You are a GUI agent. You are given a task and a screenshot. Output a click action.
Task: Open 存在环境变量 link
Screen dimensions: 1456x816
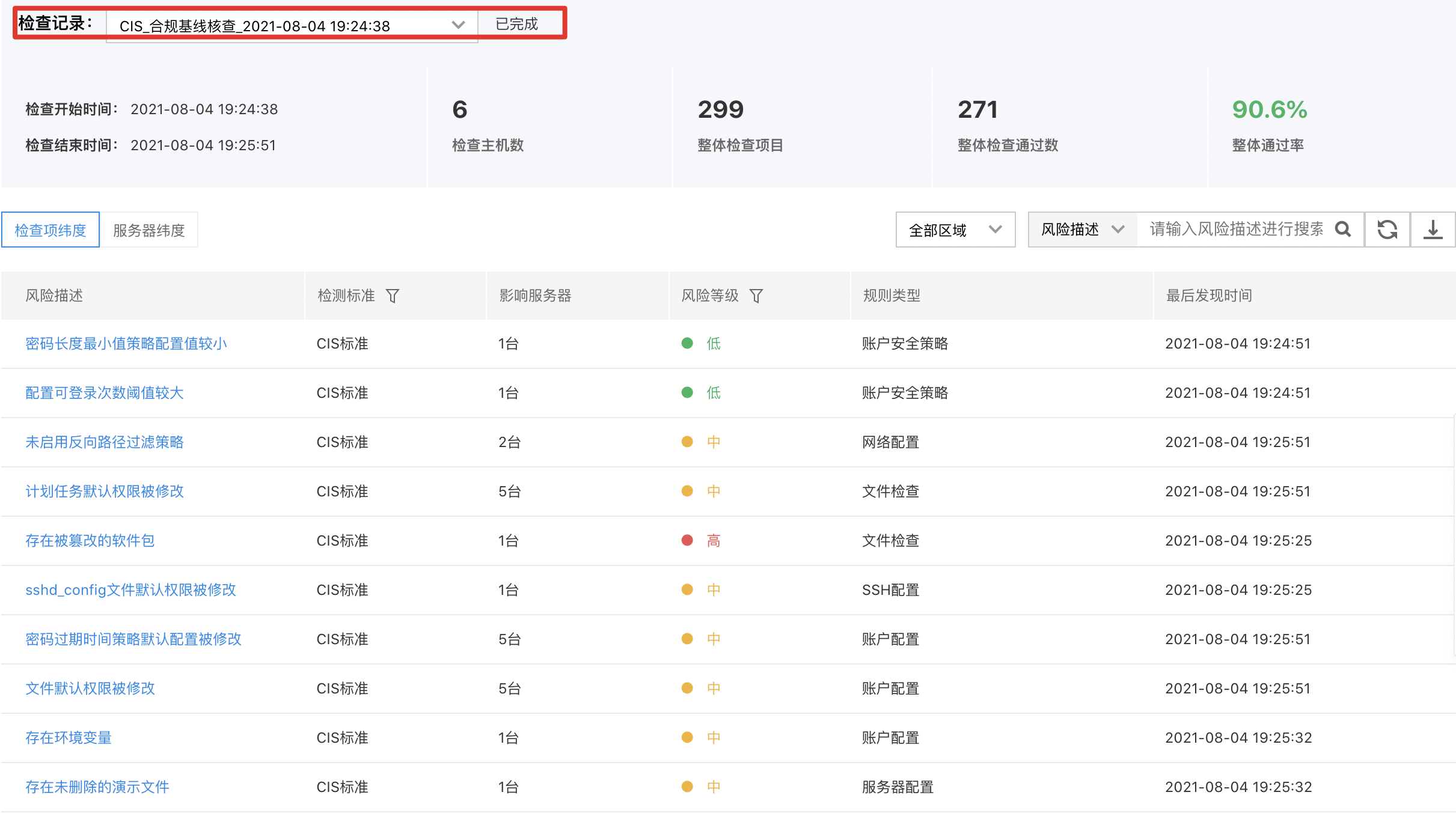pyautogui.click(x=69, y=738)
